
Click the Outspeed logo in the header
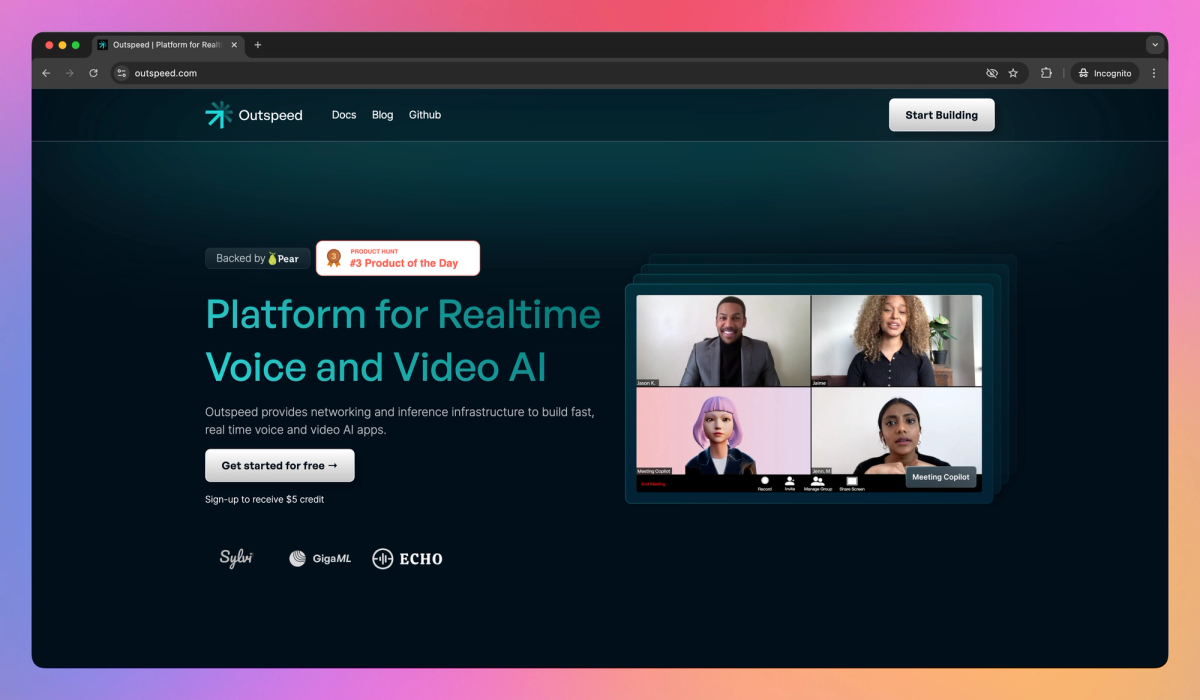pyautogui.click(x=254, y=115)
